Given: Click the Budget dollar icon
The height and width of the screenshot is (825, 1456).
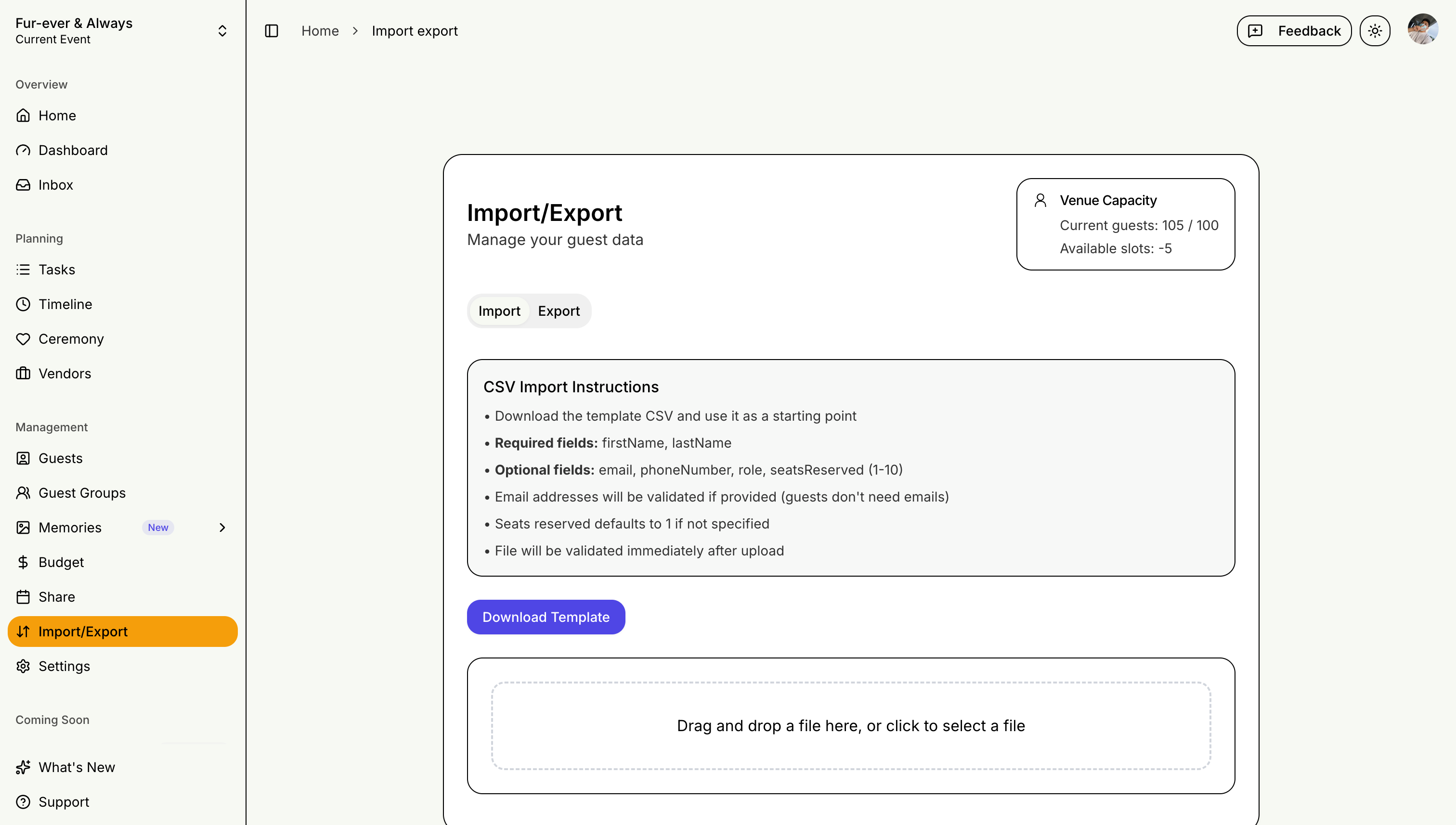Looking at the screenshot, I should (23, 562).
